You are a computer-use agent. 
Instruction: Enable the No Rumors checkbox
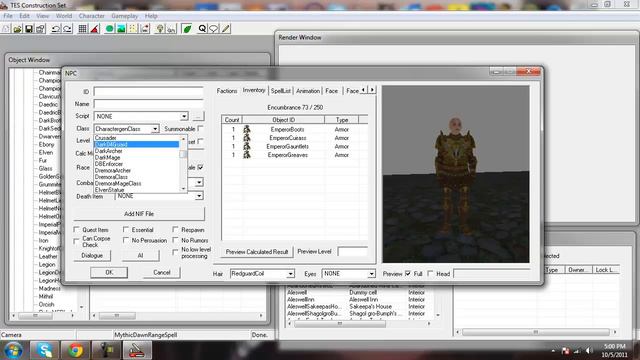pos(175,240)
